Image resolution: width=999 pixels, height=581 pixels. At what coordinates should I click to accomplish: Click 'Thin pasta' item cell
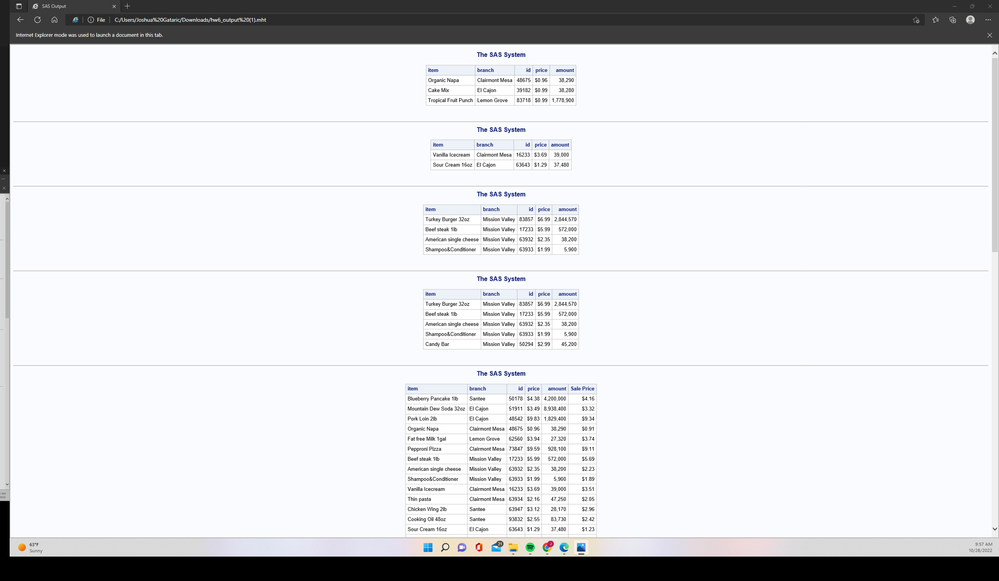coord(419,499)
